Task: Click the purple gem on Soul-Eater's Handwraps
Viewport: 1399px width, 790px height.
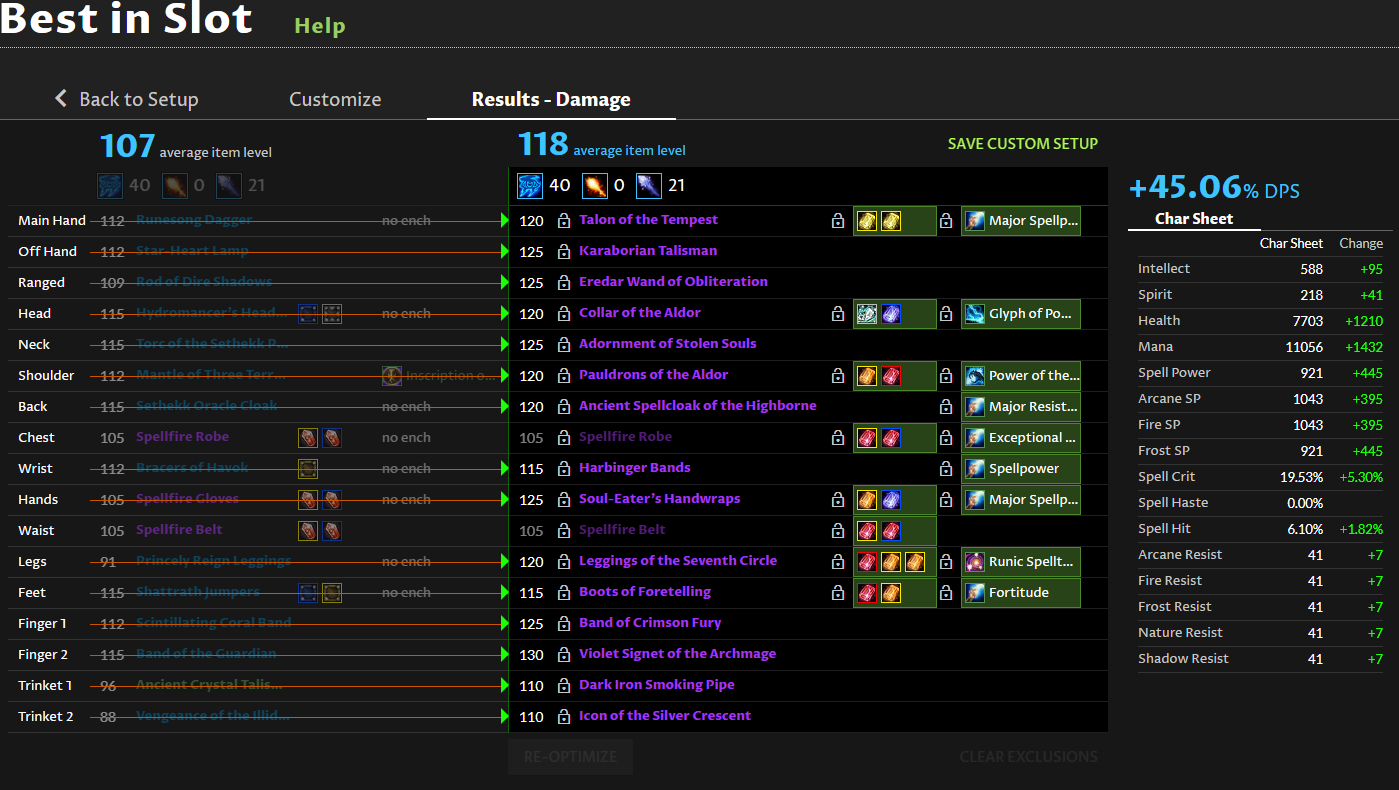Action: [891, 500]
